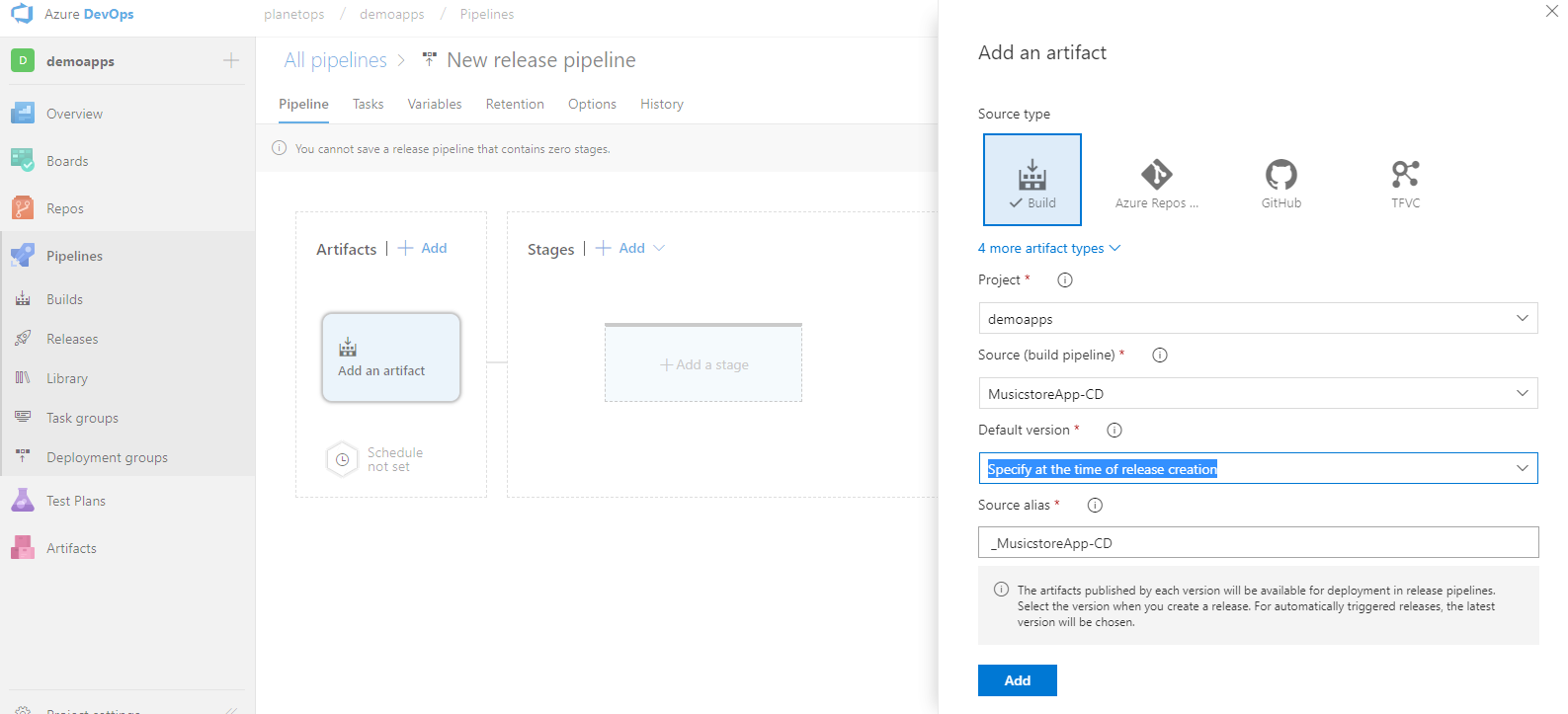Select TFVC as the artifact source type
The width and height of the screenshot is (1568, 714).
coord(1406,185)
